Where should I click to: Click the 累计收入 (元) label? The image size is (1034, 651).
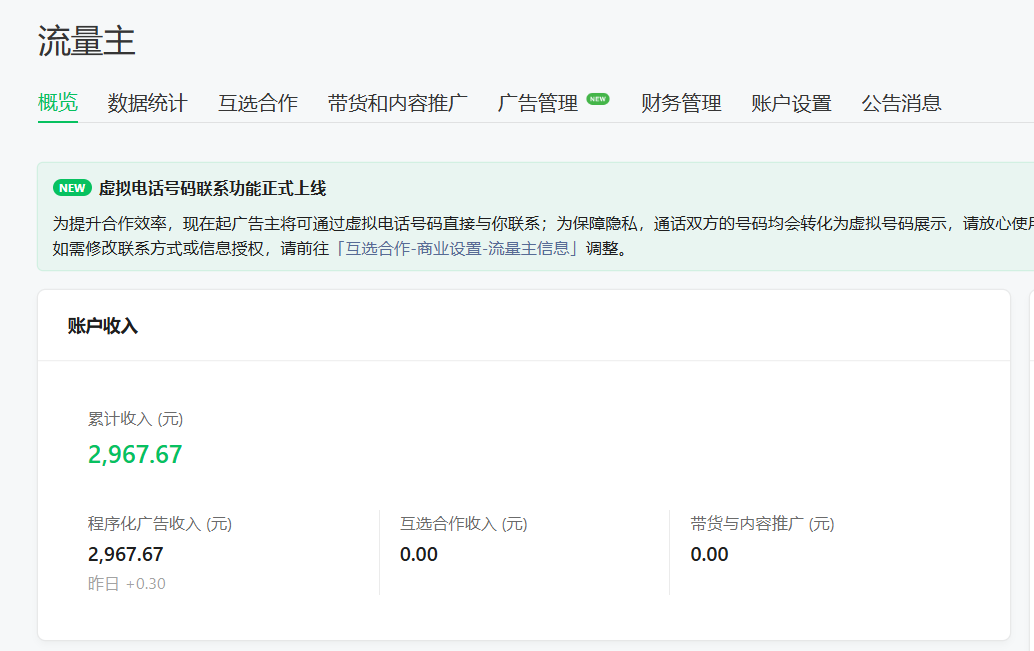[135, 419]
